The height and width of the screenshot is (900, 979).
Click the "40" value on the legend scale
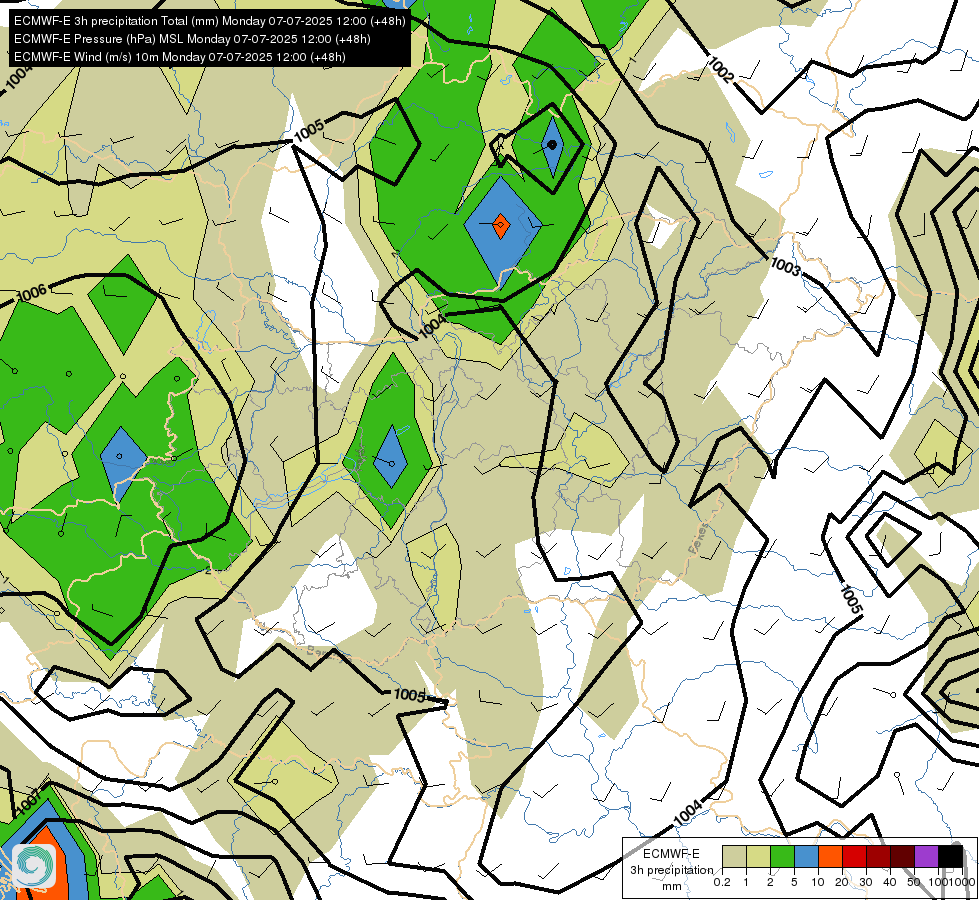pos(890,882)
